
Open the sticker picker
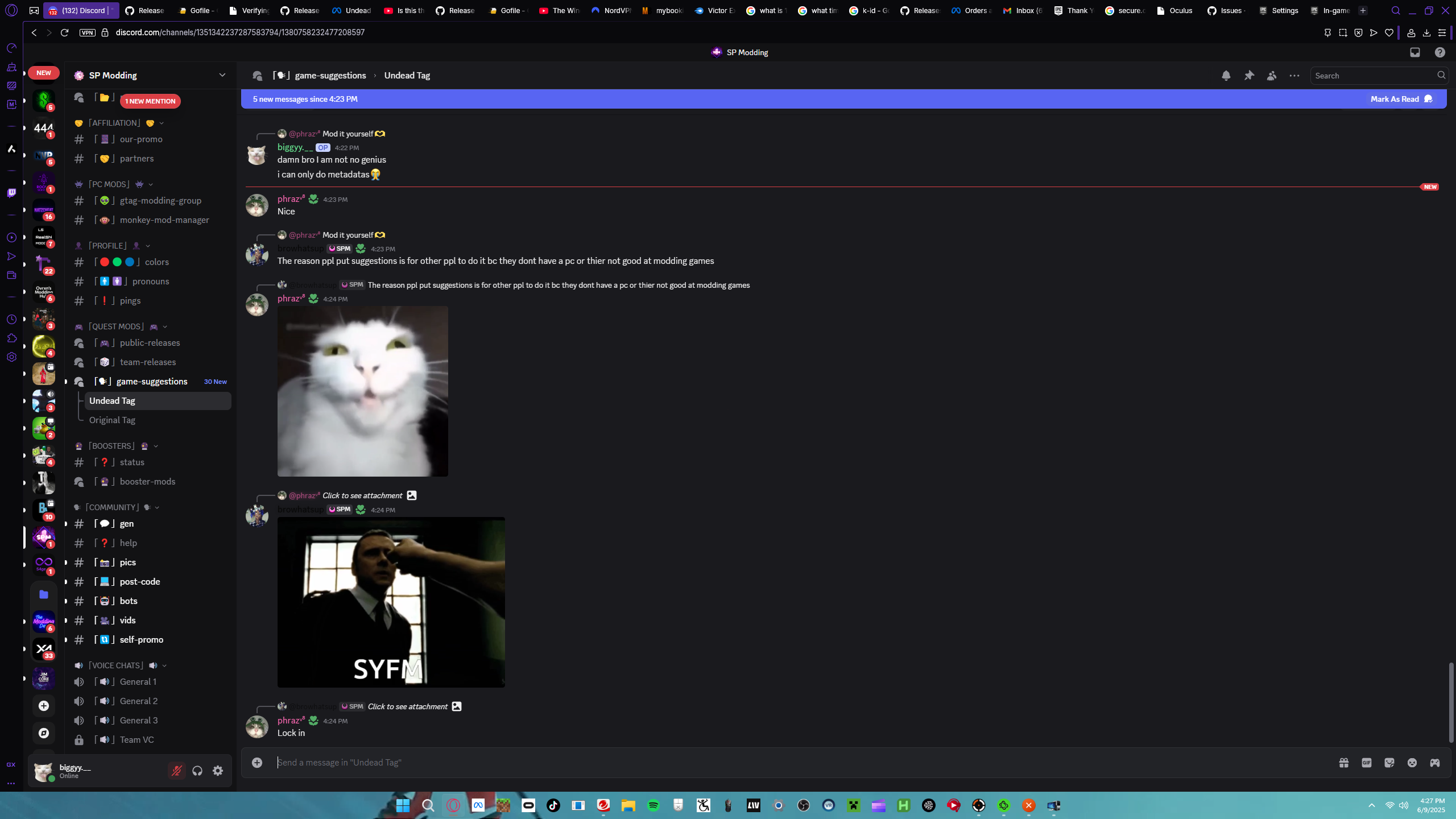click(x=1389, y=763)
